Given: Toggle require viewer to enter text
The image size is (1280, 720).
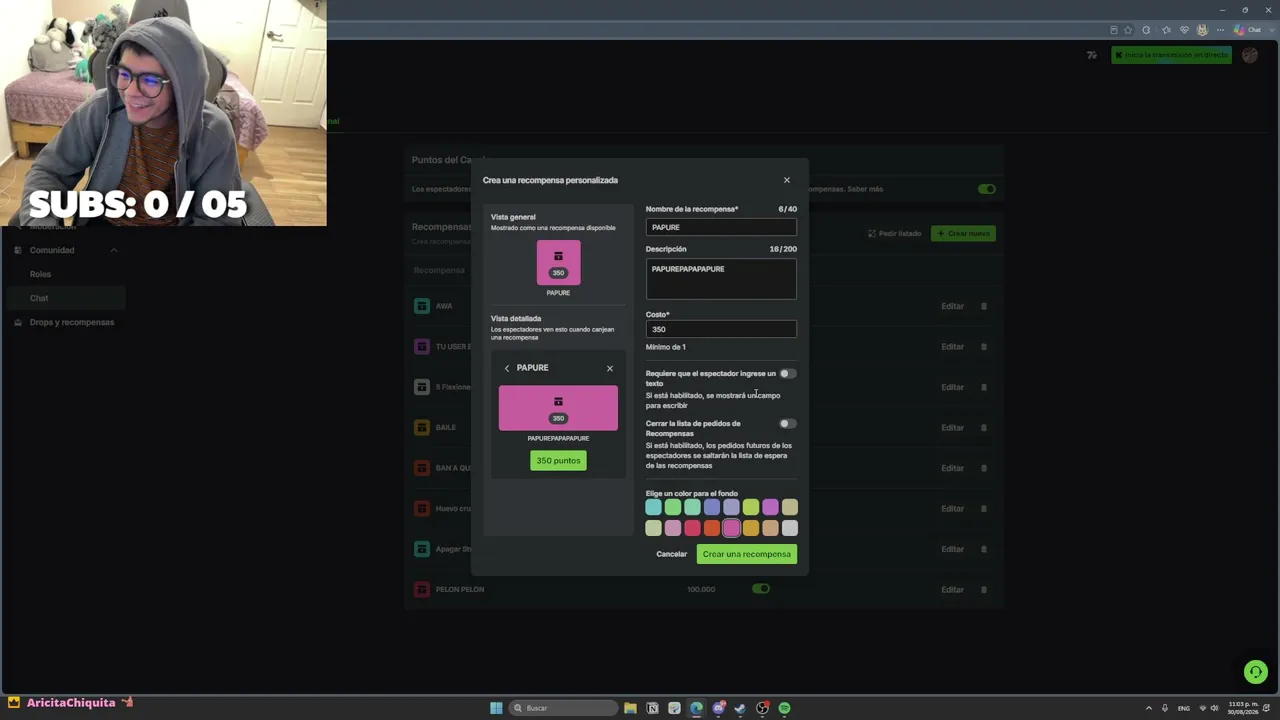Looking at the screenshot, I should (788, 374).
